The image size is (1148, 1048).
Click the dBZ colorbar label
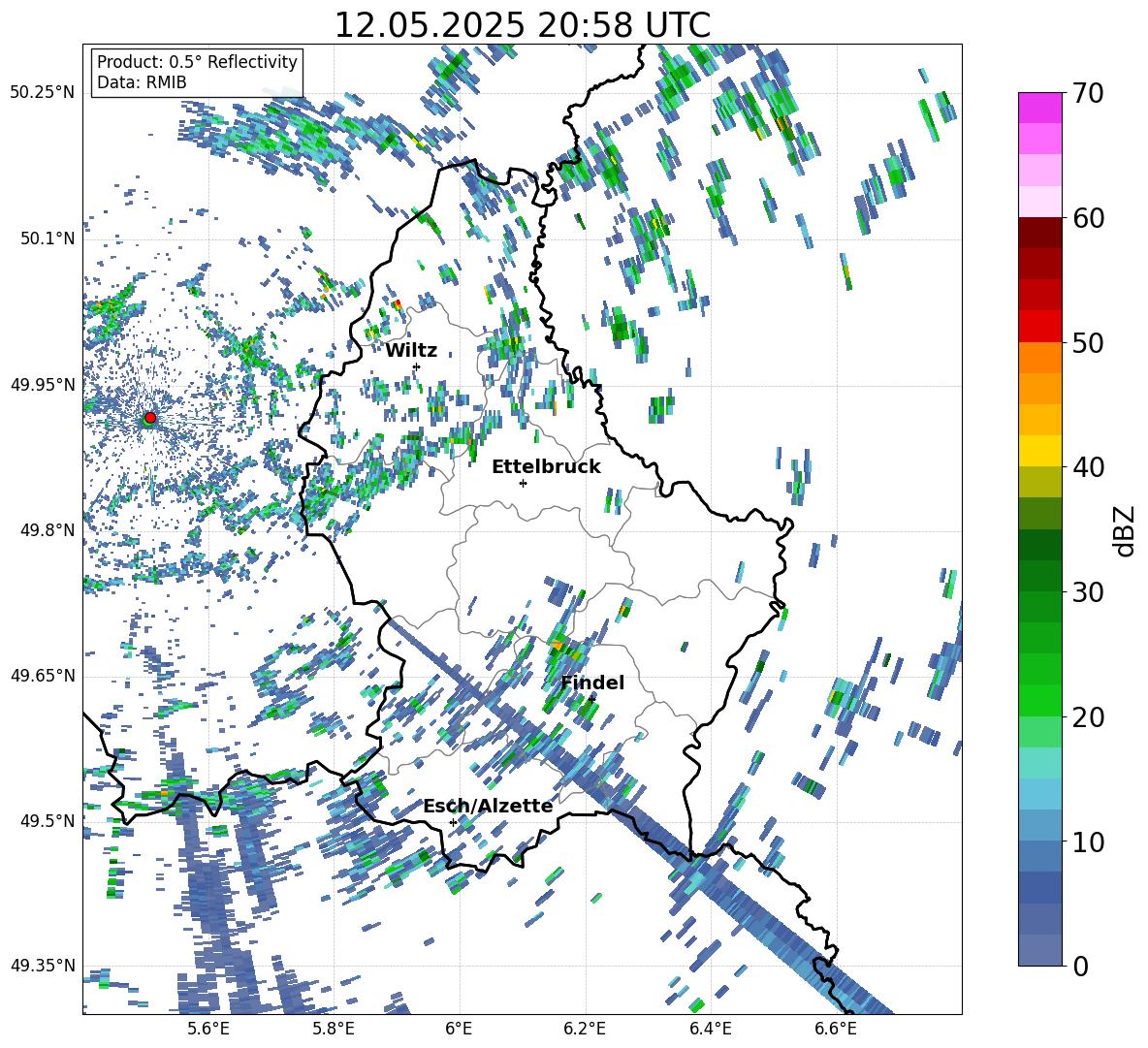(1125, 531)
